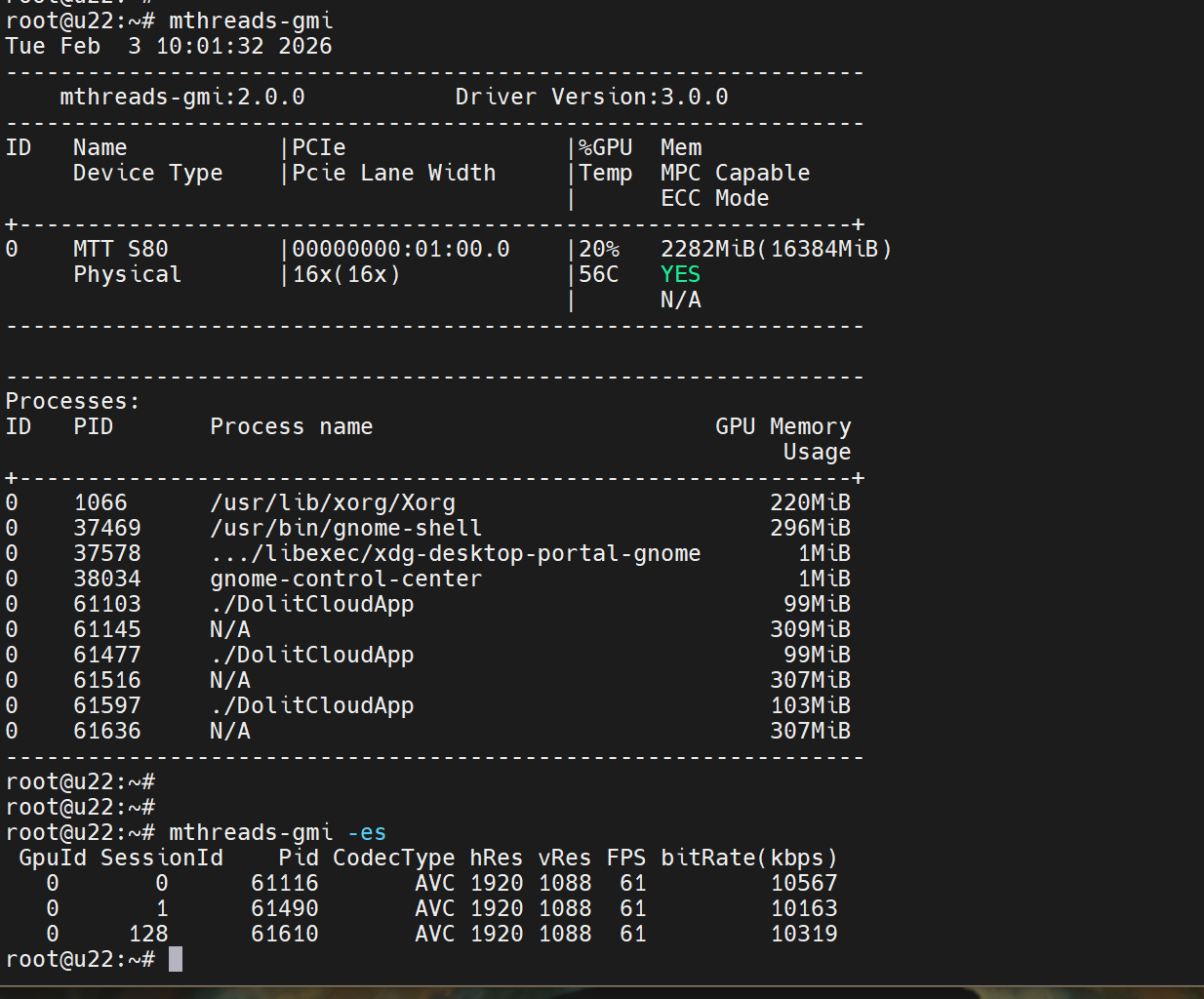Click the bitrate value 10567
The height and width of the screenshot is (999, 1204).
[x=804, y=883]
